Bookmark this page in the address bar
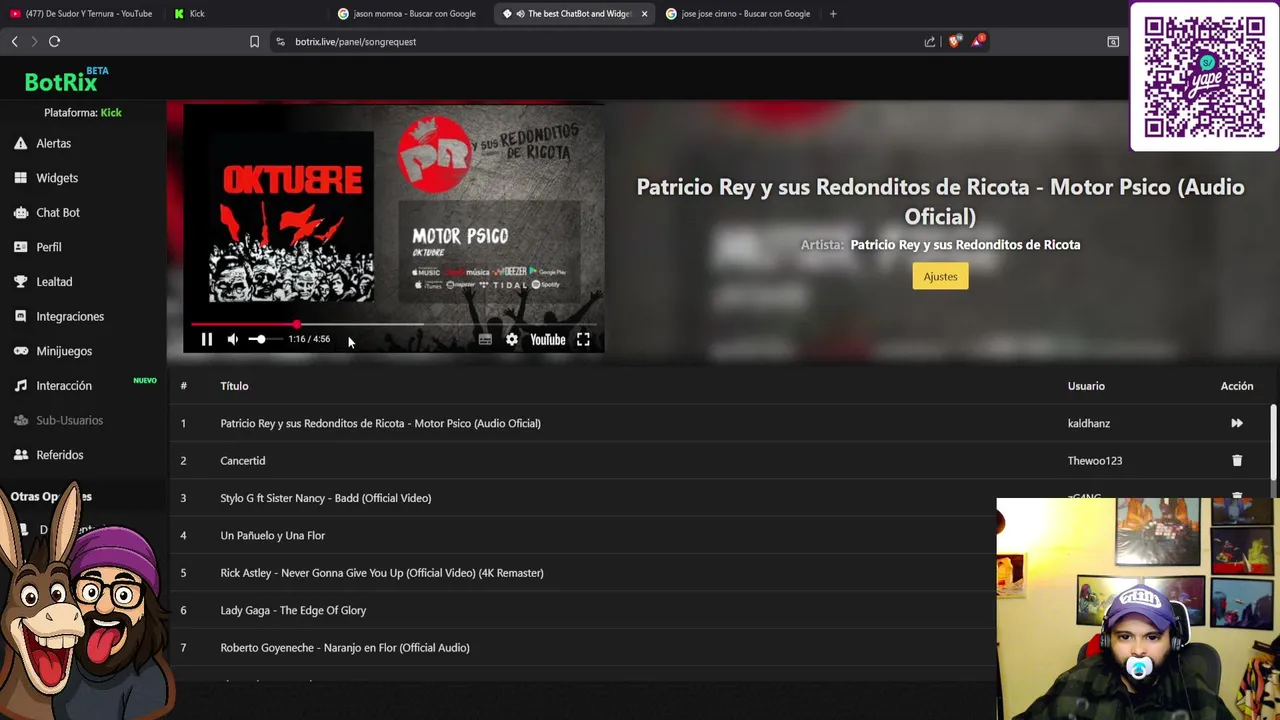Screen dimensions: 1280x720 (254, 42)
